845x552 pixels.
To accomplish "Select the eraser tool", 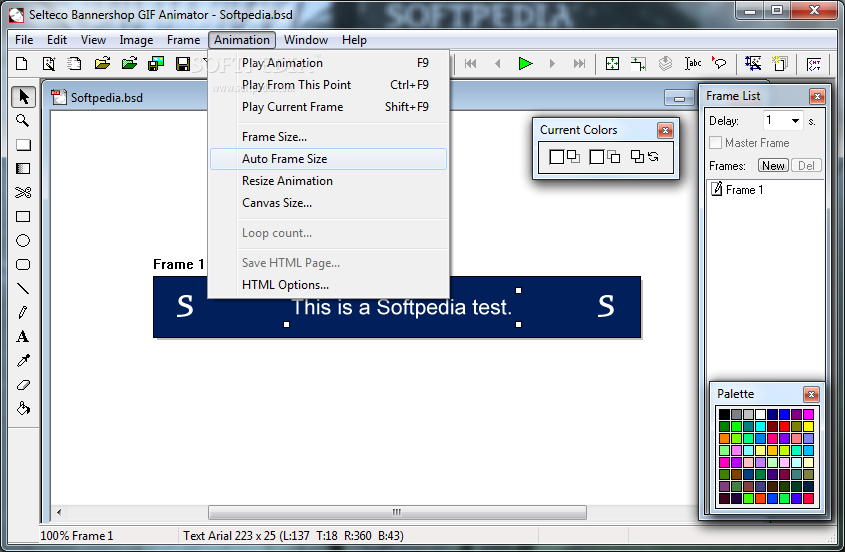I will click(x=23, y=385).
